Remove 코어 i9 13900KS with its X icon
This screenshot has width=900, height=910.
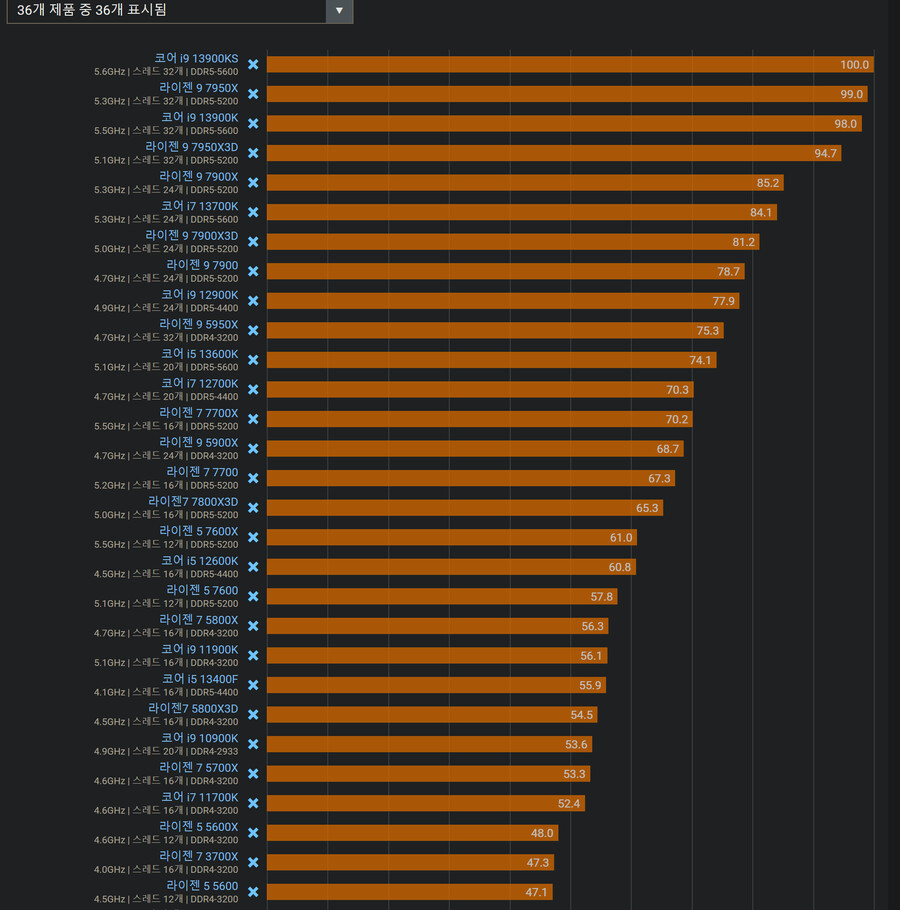(253, 65)
